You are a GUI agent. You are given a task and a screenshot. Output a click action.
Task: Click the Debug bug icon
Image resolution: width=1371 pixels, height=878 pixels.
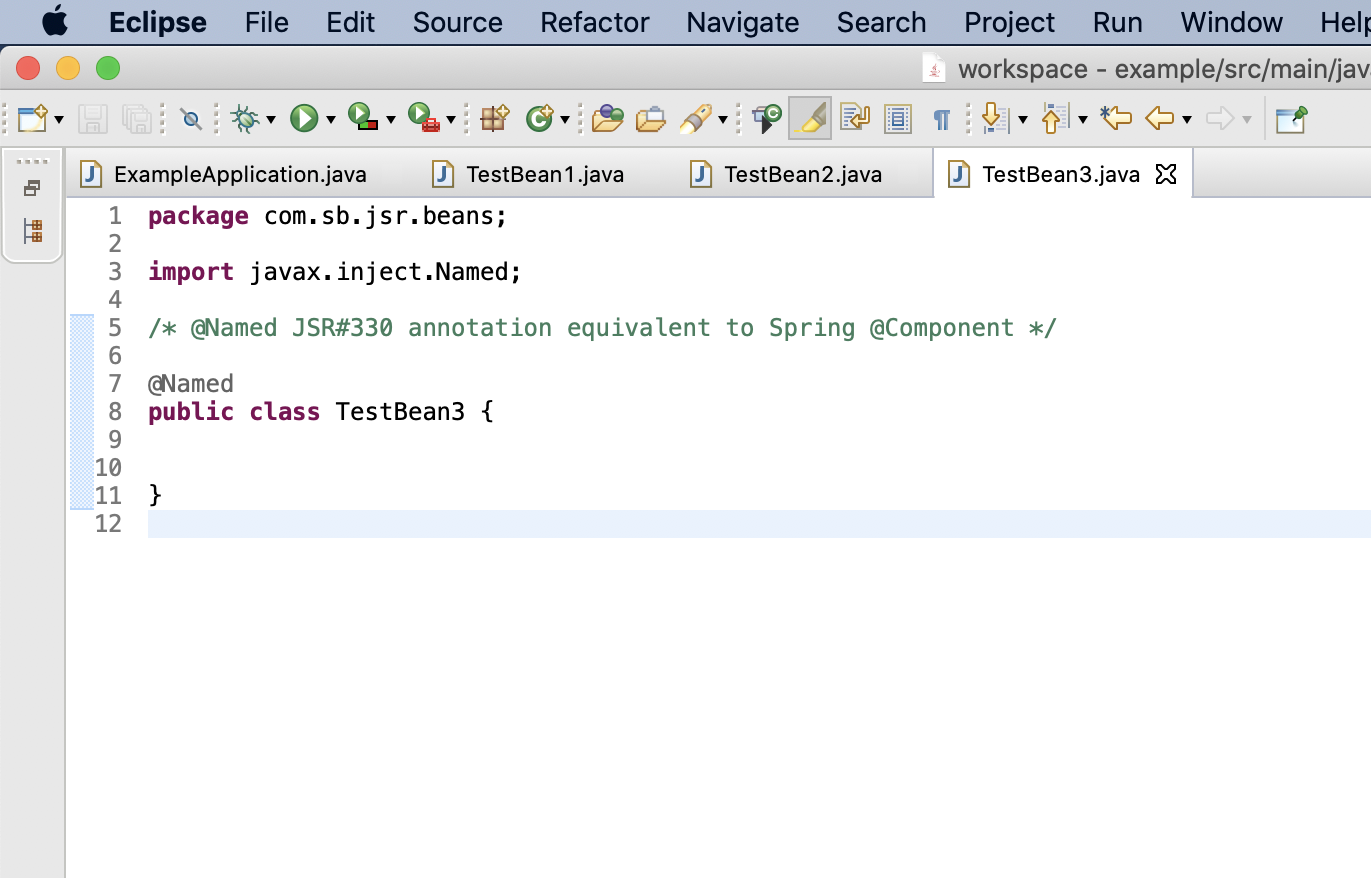pyautogui.click(x=244, y=119)
